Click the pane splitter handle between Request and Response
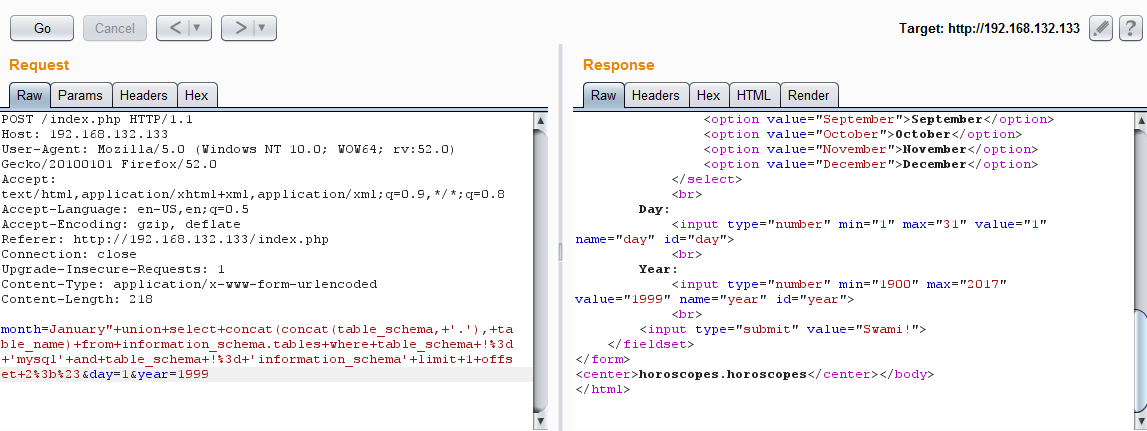This screenshot has width=1147, height=431. point(560,252)
